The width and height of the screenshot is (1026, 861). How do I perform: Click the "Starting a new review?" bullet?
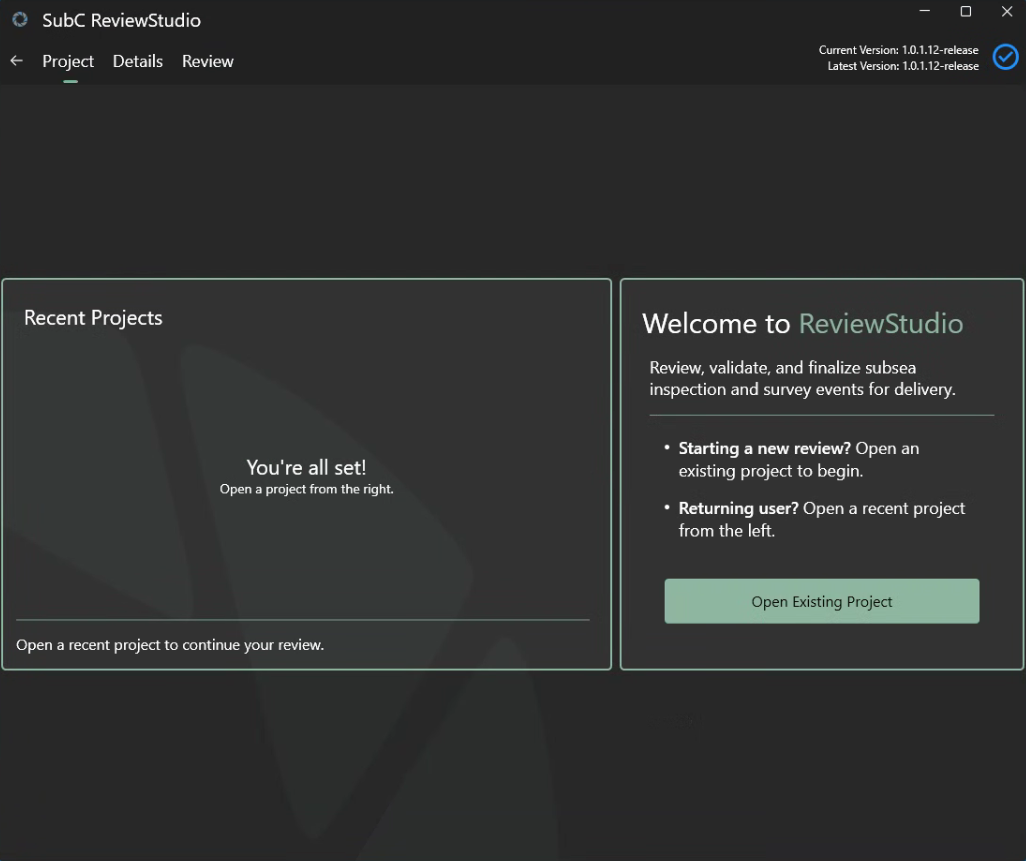coord(798,459)
